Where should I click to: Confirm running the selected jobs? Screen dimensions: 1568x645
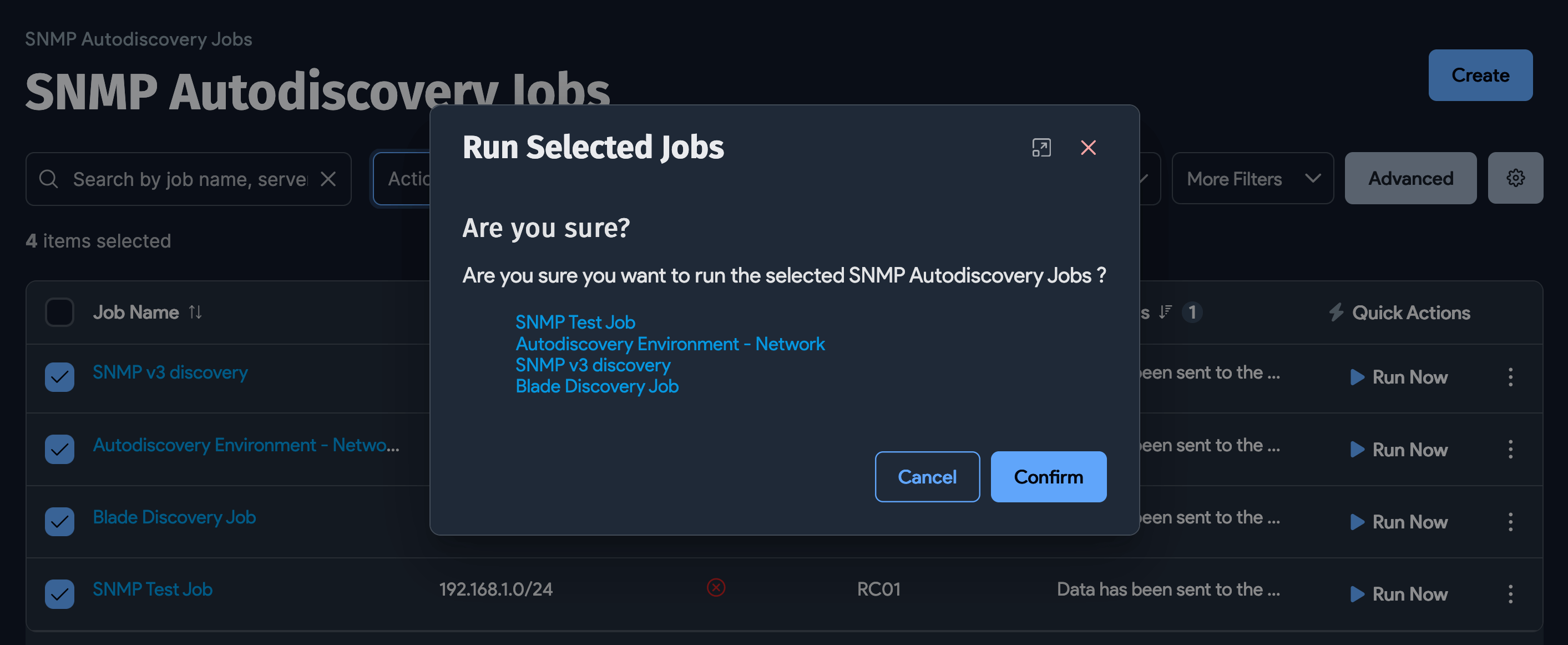coord(1048,477)
